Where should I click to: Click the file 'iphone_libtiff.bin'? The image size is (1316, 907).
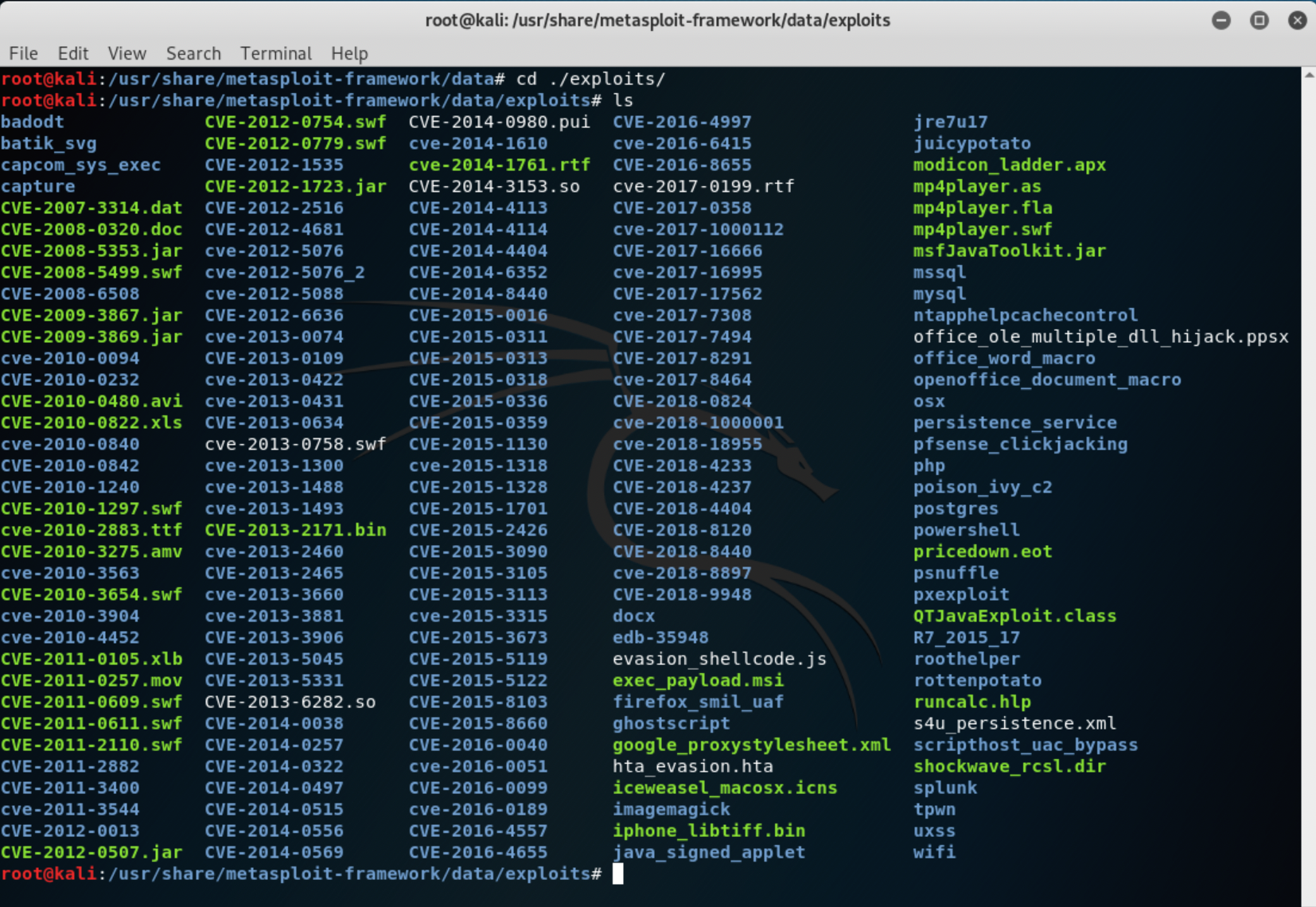pyautogui.click(x=709, y=831)
